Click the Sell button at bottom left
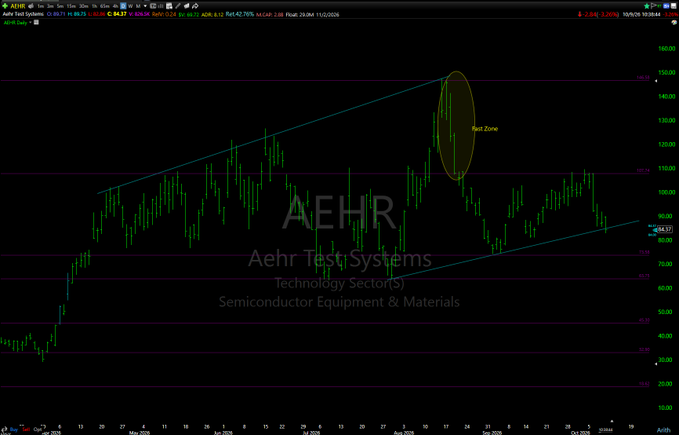The image size is (679, 435). coord(26,429)
